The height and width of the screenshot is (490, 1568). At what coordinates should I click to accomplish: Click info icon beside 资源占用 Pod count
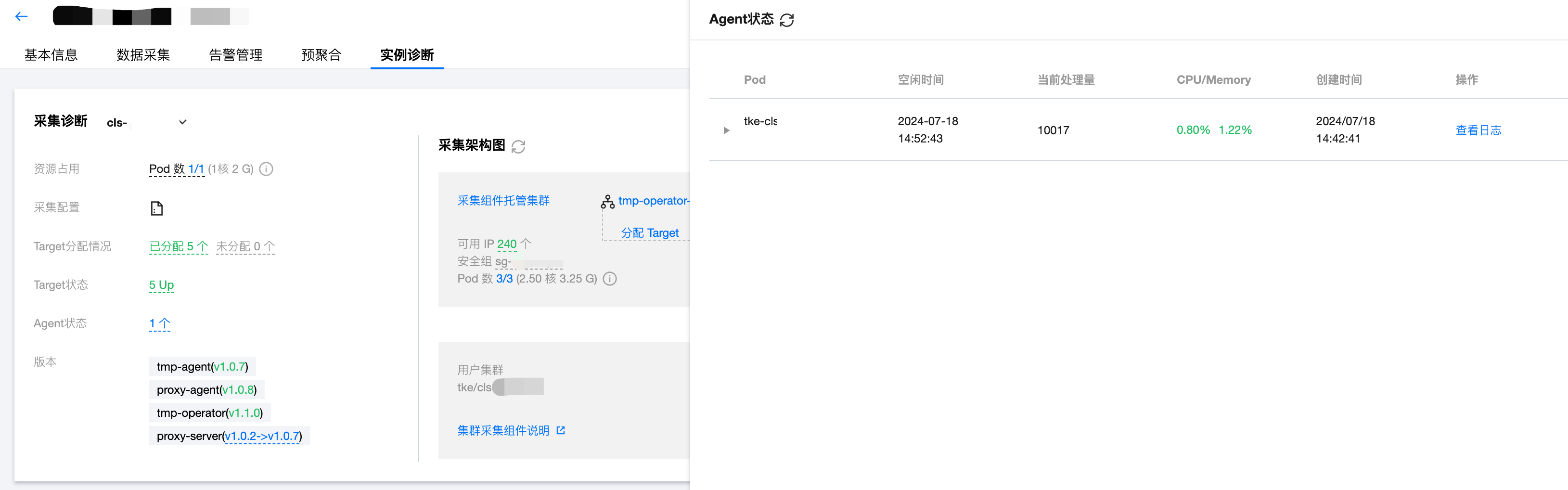pos(266,169)
